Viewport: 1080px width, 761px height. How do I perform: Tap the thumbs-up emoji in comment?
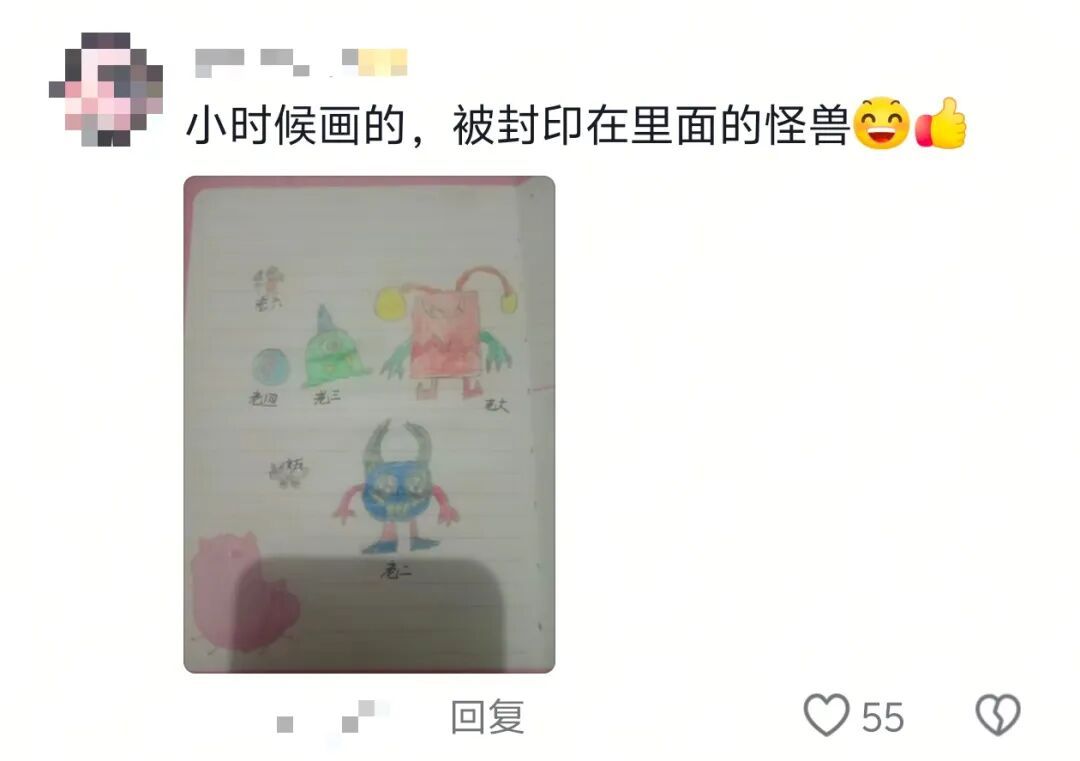coord(941,123)
